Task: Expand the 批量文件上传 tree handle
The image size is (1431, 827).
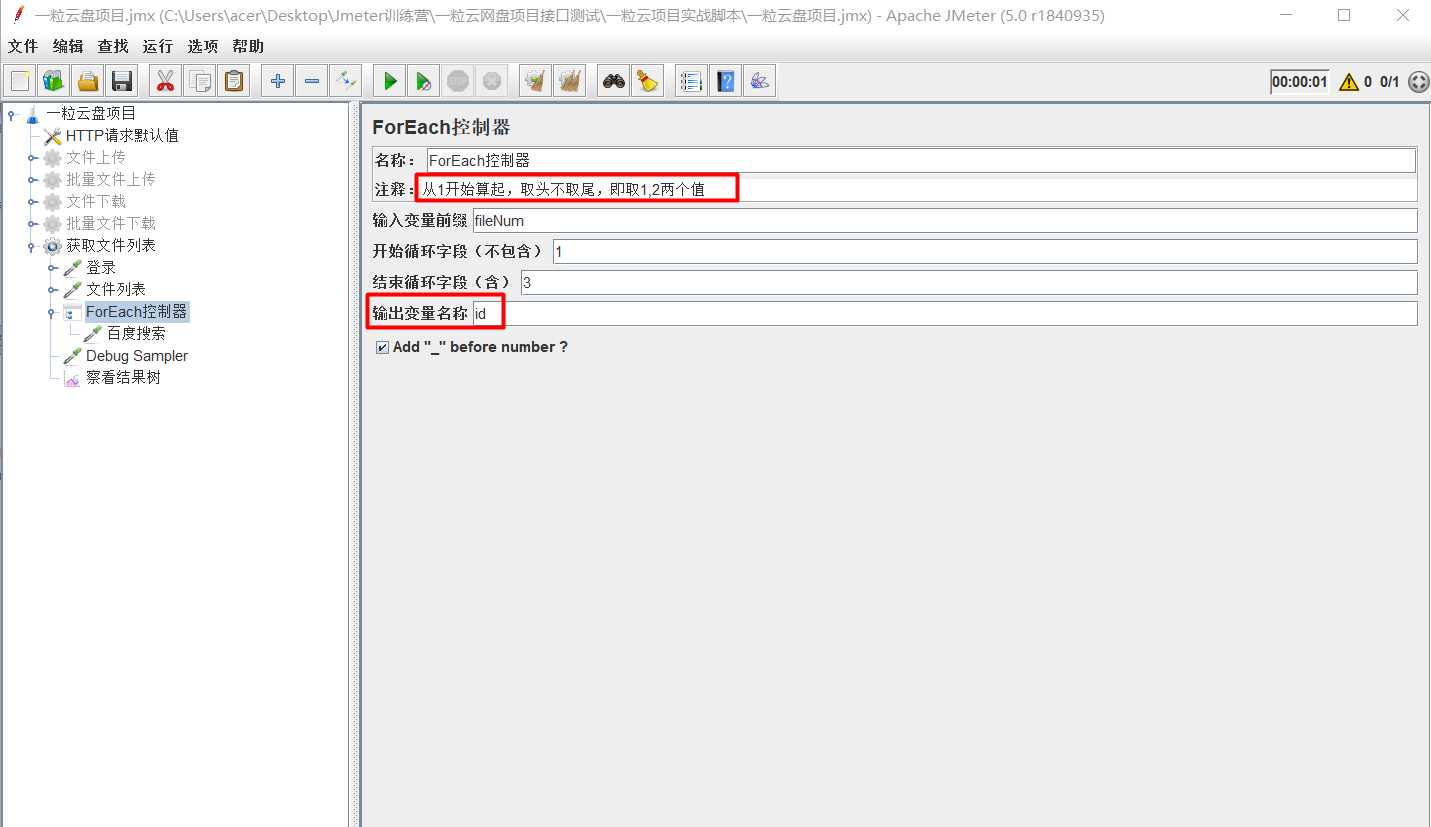Action: pyautogui.click(x=32, y=180)
